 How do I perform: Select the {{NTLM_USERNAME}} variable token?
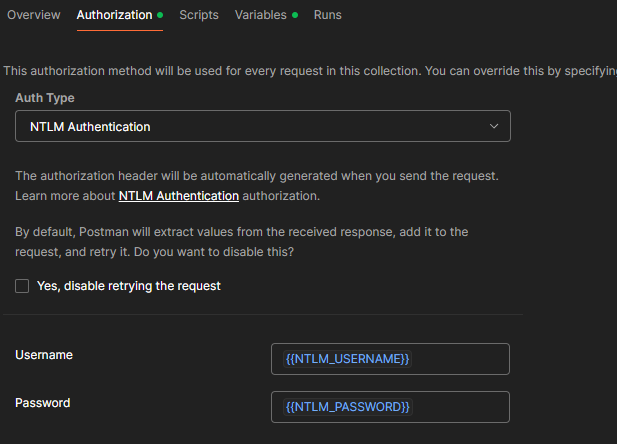pos(347,359)
